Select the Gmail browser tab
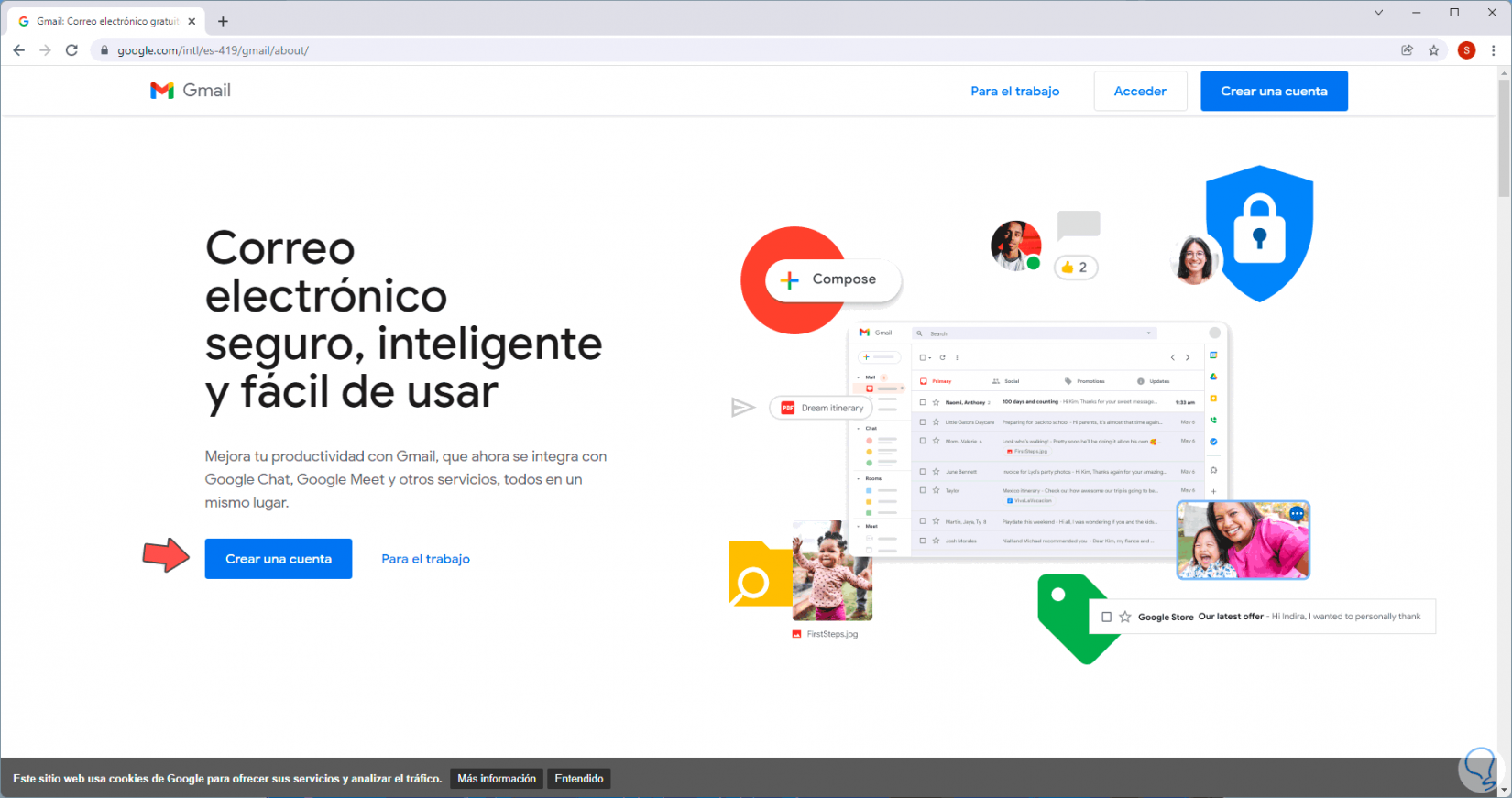Screen dimensions: 1512x798 click(x=106, y=21)
